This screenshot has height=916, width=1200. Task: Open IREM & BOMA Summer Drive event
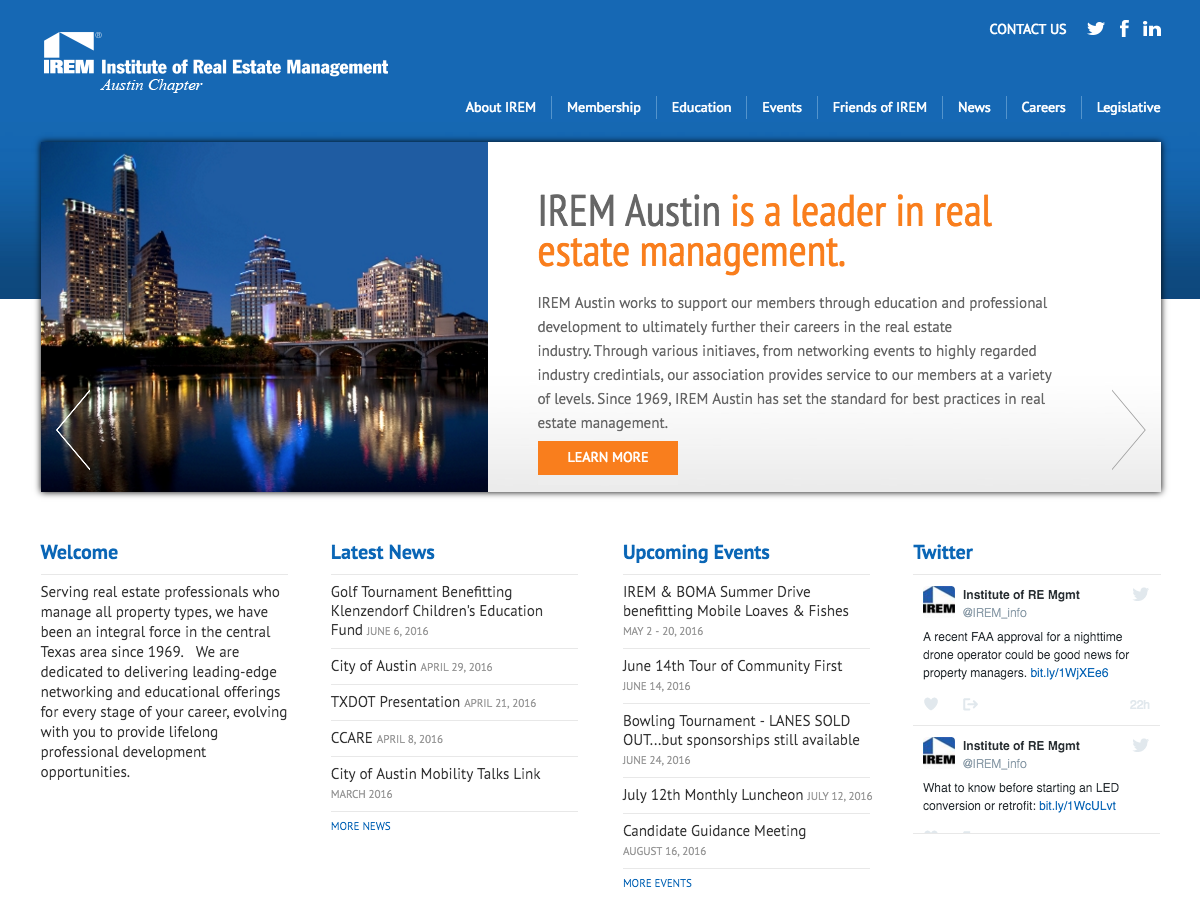pyautogui.click(x=736, y=601)
